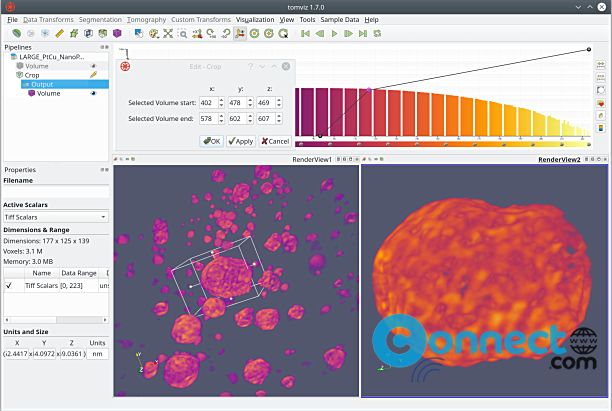Click the Cancel button
Viewport: 612px width, 411px height.
pyautogui.click(x=275, y=141)
